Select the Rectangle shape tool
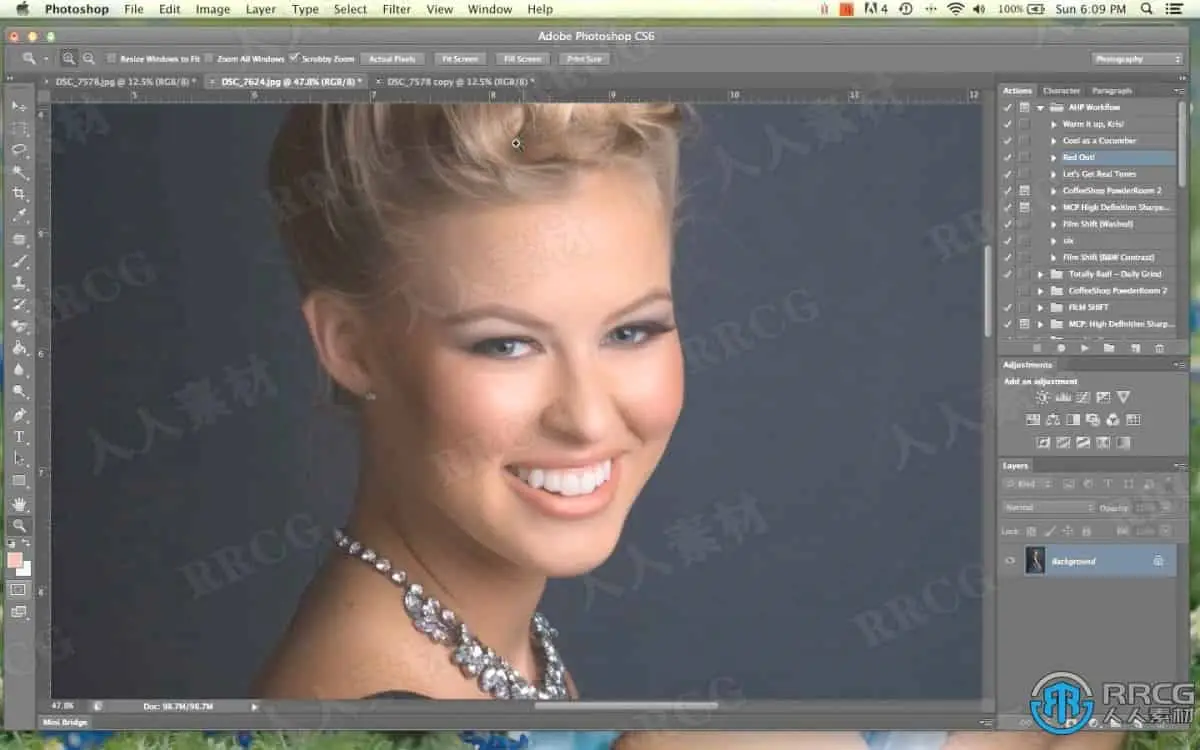The height and width of the screenshot is (750, 1200). (19, 481)
